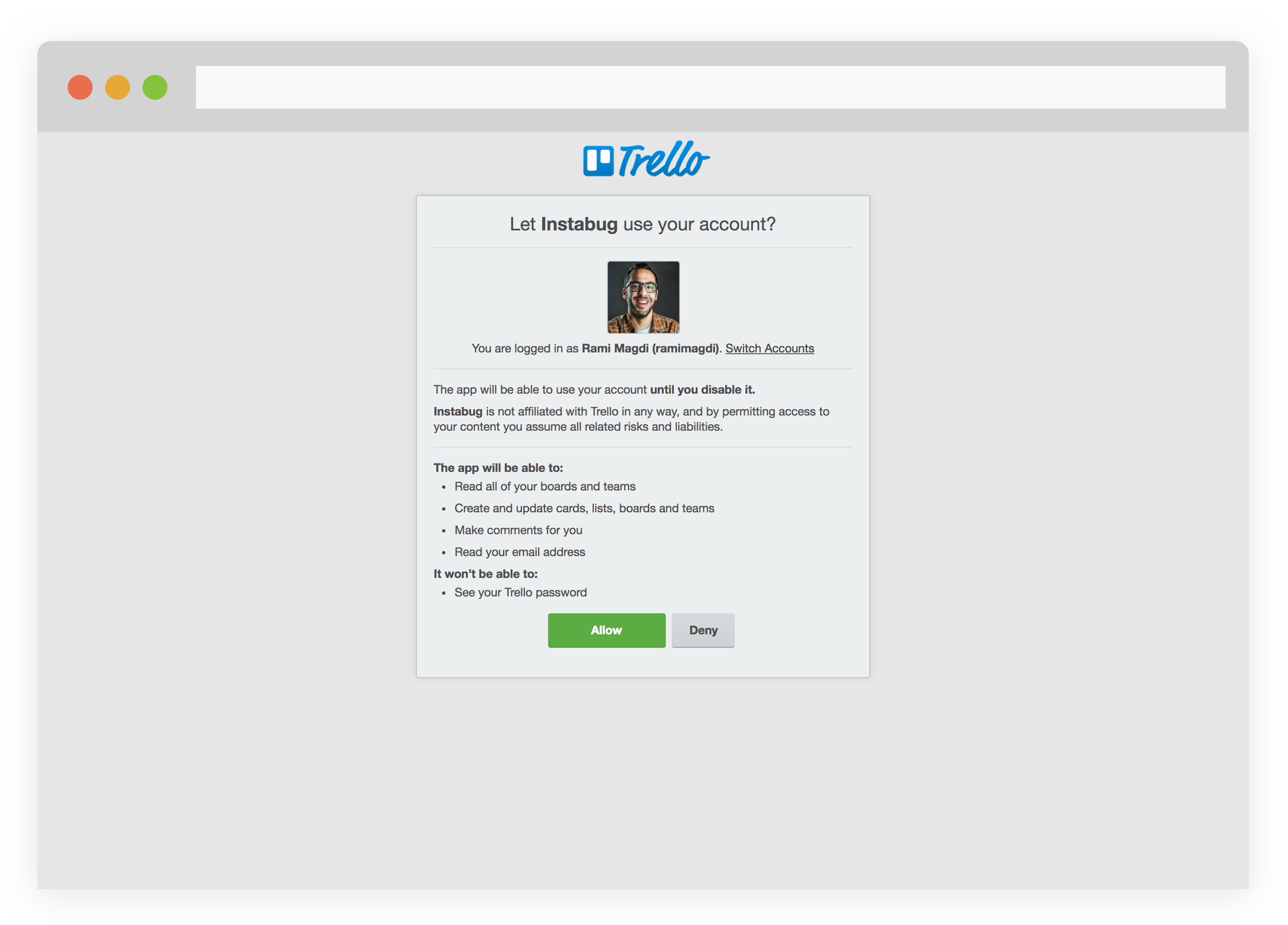Click "The app will be able to:" heading

click(498, 468)
